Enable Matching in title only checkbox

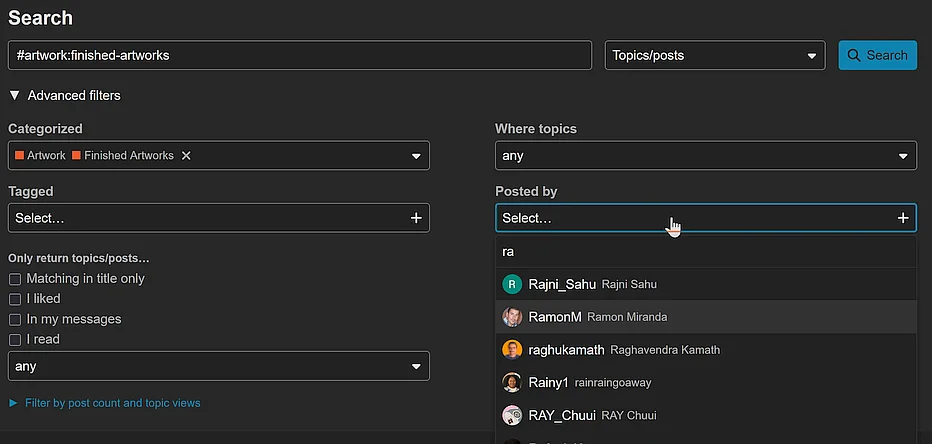[x=15, y=279]
